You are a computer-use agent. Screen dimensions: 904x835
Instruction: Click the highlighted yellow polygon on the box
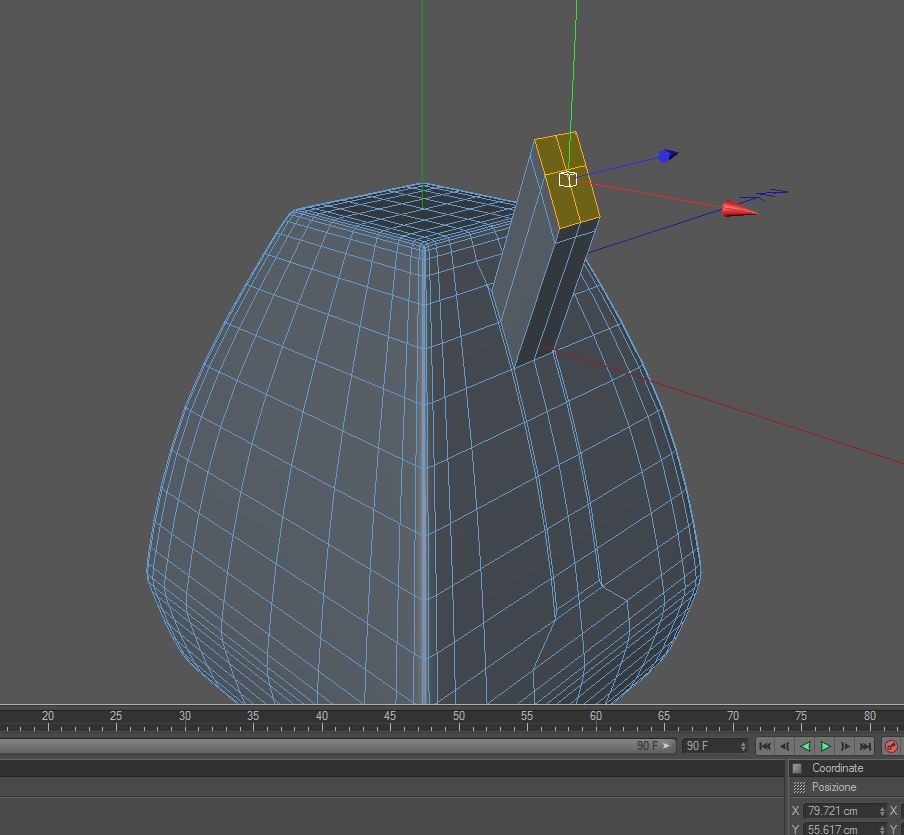[x=567, y=179]
